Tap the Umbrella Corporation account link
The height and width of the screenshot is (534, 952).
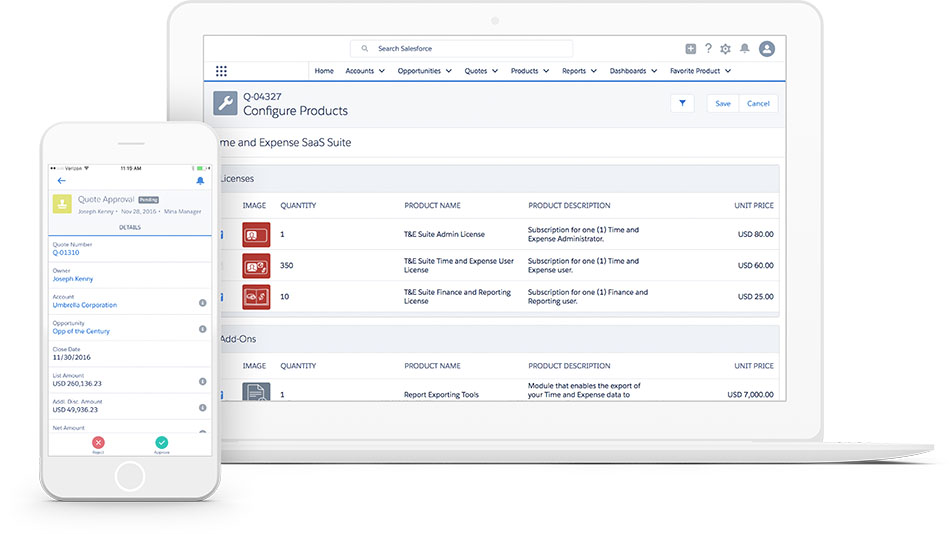click(84, 305)
